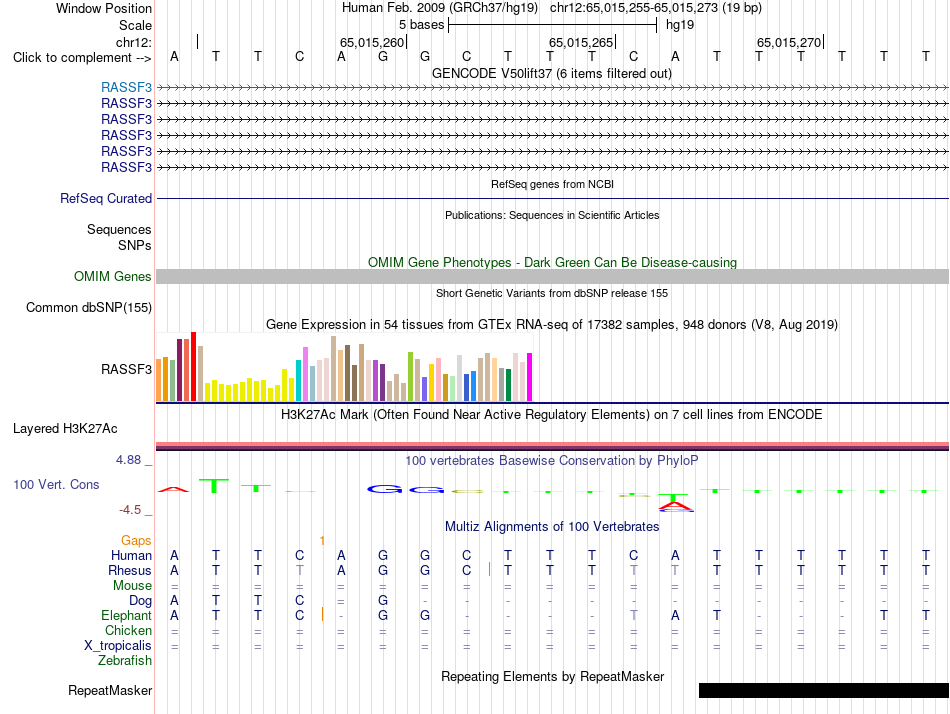Image resolution: width=950 pixels, height=714 pixels.
Task: Open the GENCODE V50lift37 track title
Action: [x=551, y=73]
